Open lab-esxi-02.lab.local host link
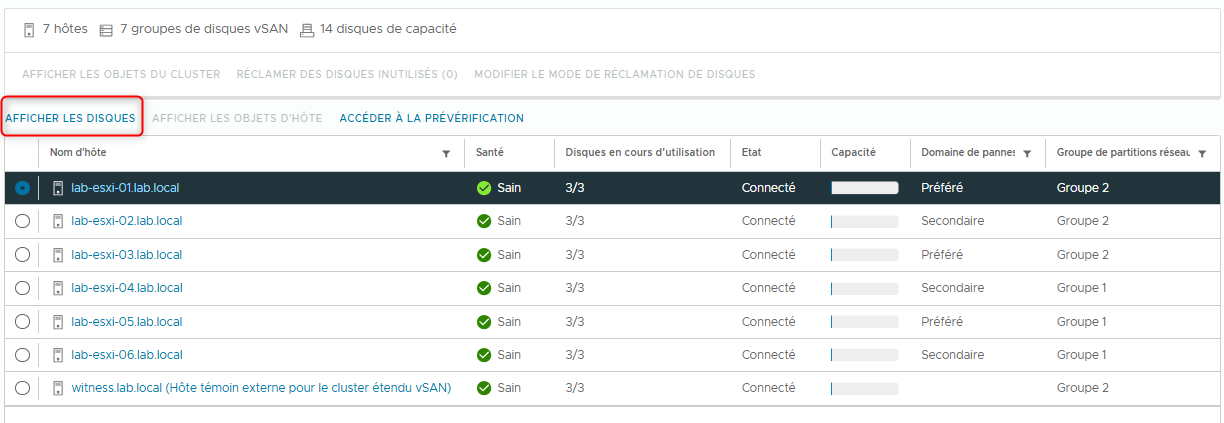The width and height of the screenshot is (1224, 423). point(126,221)
